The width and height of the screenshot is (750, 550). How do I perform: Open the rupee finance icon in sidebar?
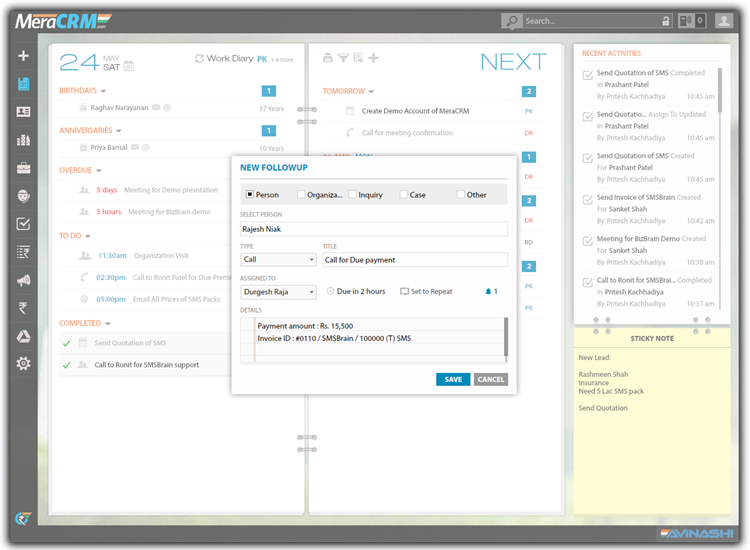click(x=23, y=308)
